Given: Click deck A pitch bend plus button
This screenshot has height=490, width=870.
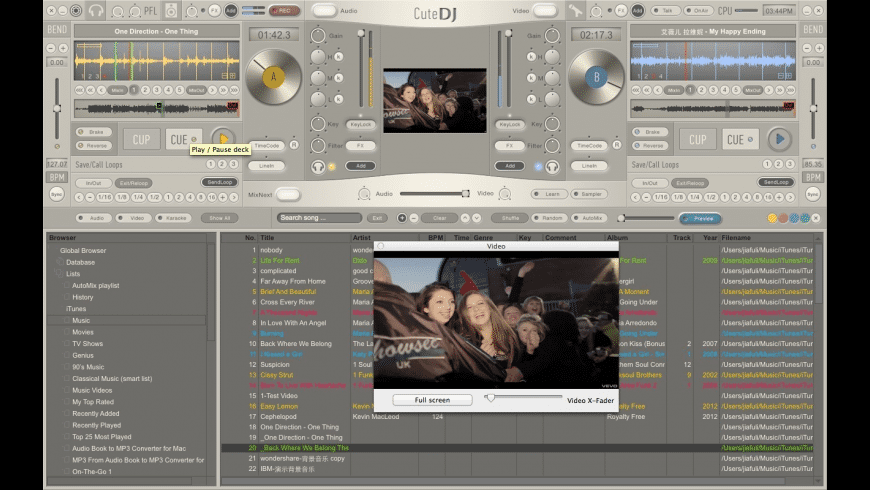Looking at the screenshot, I should (63, 48).
